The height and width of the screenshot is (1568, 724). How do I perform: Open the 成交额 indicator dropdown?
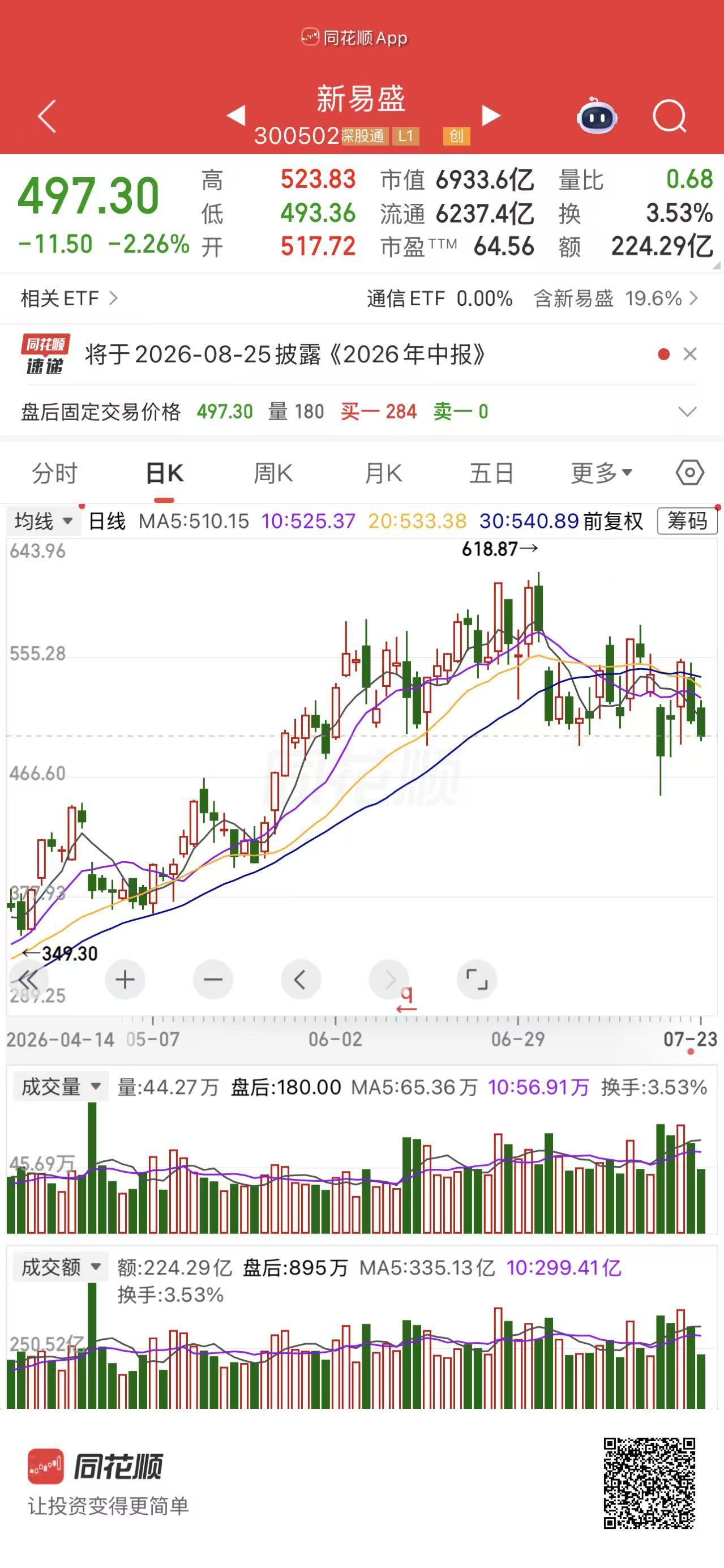(x=60, y=1267)
